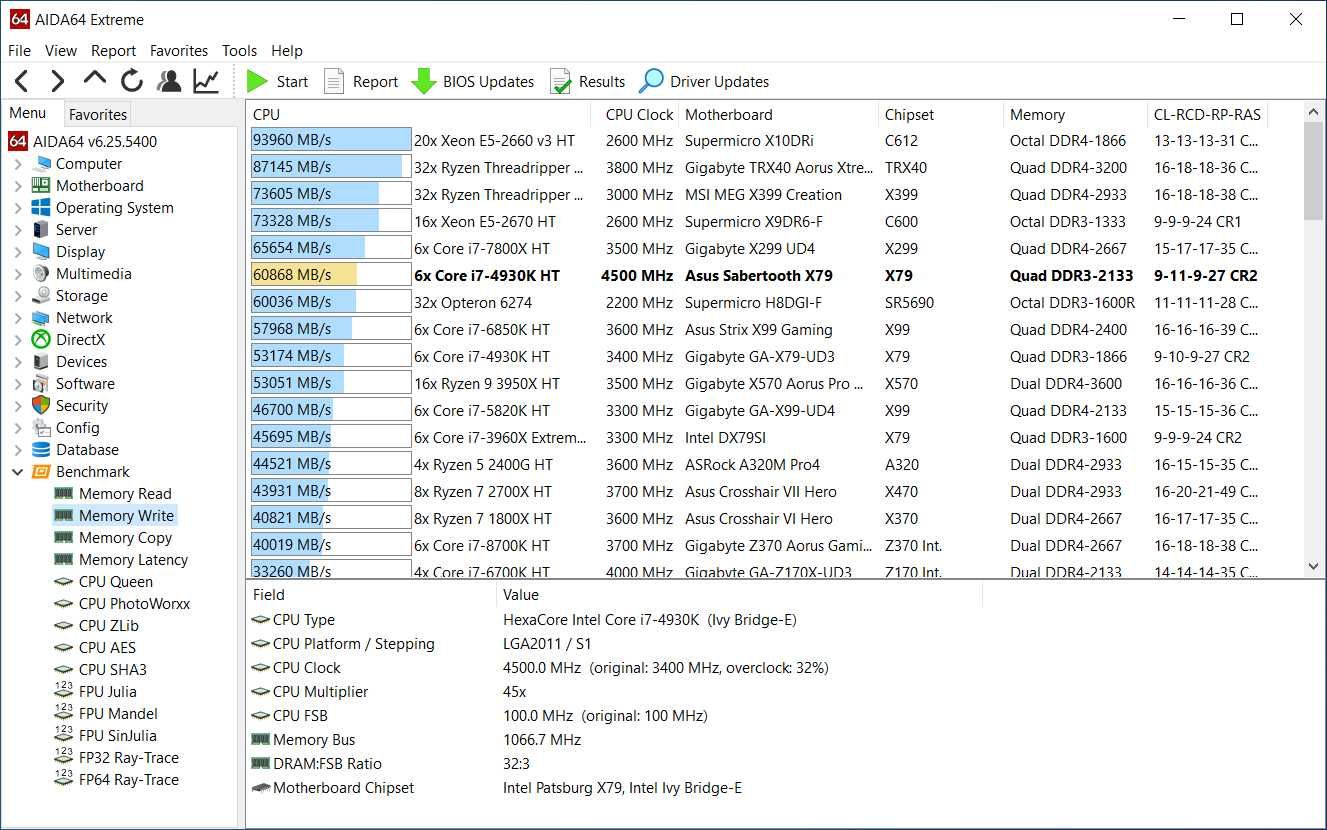Open the File menu
The height and width of the screenshot is (830, 1327).
(19, 51)
